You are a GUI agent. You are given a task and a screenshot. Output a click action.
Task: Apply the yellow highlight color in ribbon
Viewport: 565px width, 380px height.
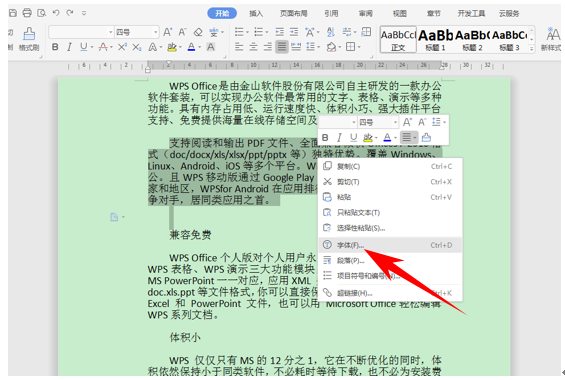click(172, 47)
